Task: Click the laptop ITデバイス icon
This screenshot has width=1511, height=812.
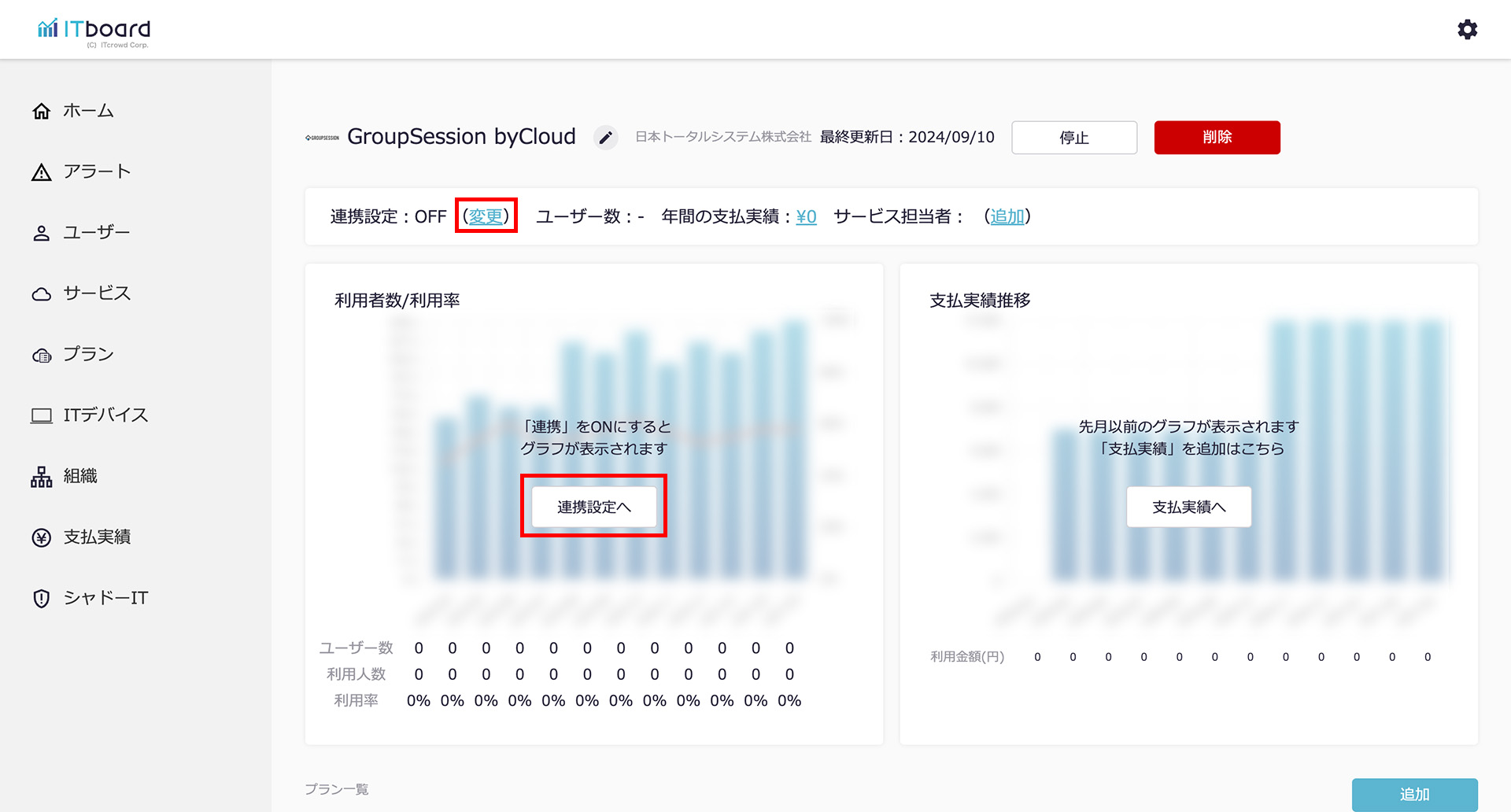Action: tap(42, 415)
